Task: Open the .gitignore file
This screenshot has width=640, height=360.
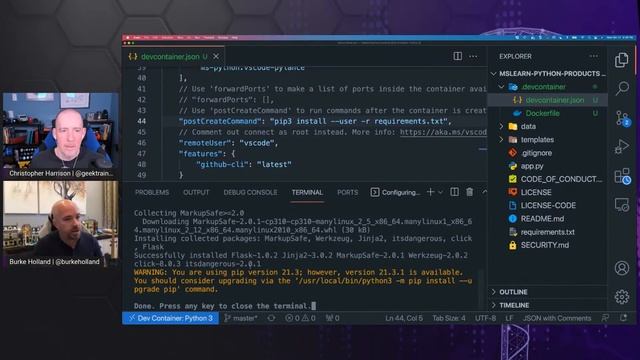Action: [548, 153]
